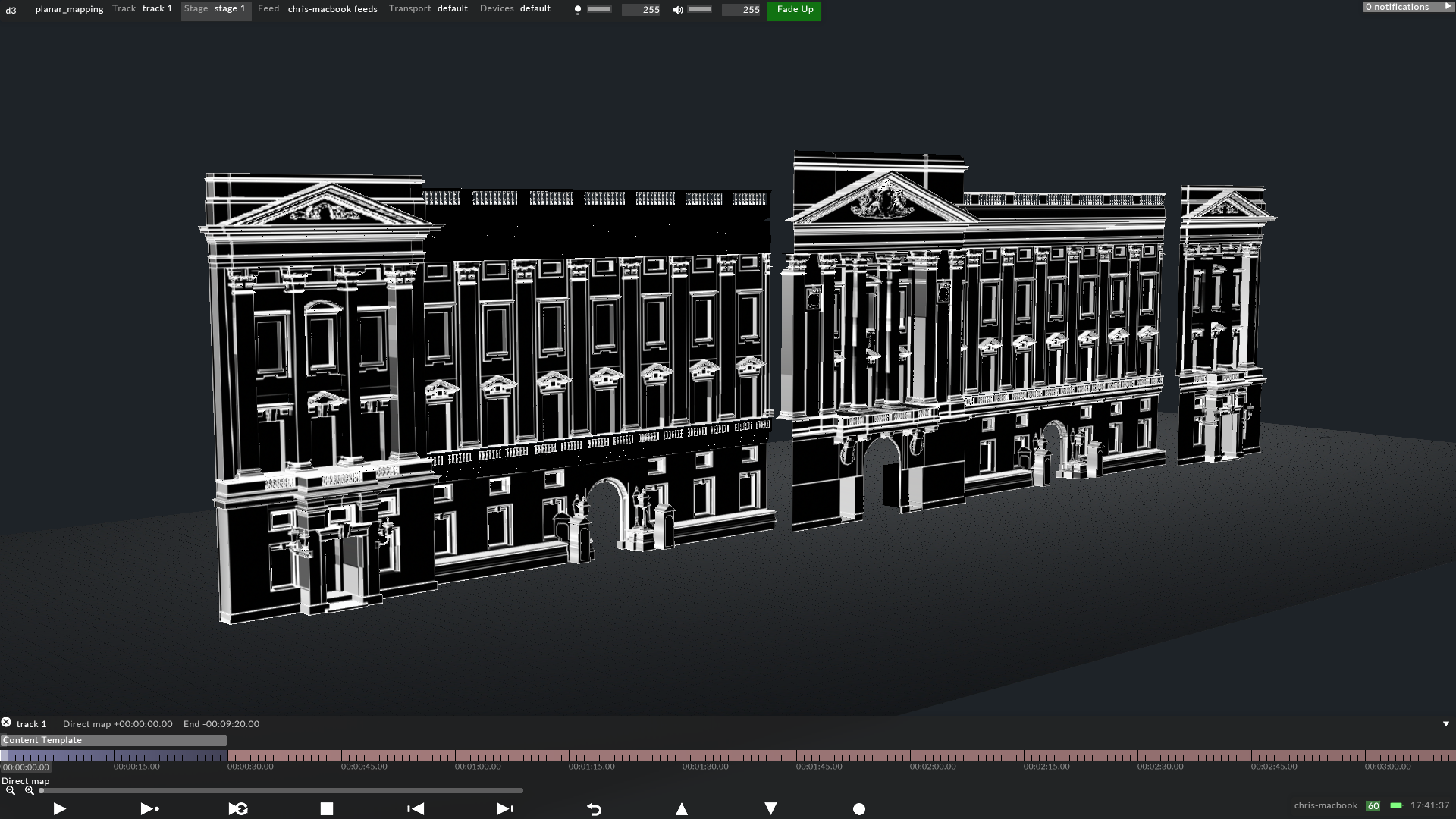Click the return-to-start arrow icon
1456x819 pixels.
(x=594, y=808)
